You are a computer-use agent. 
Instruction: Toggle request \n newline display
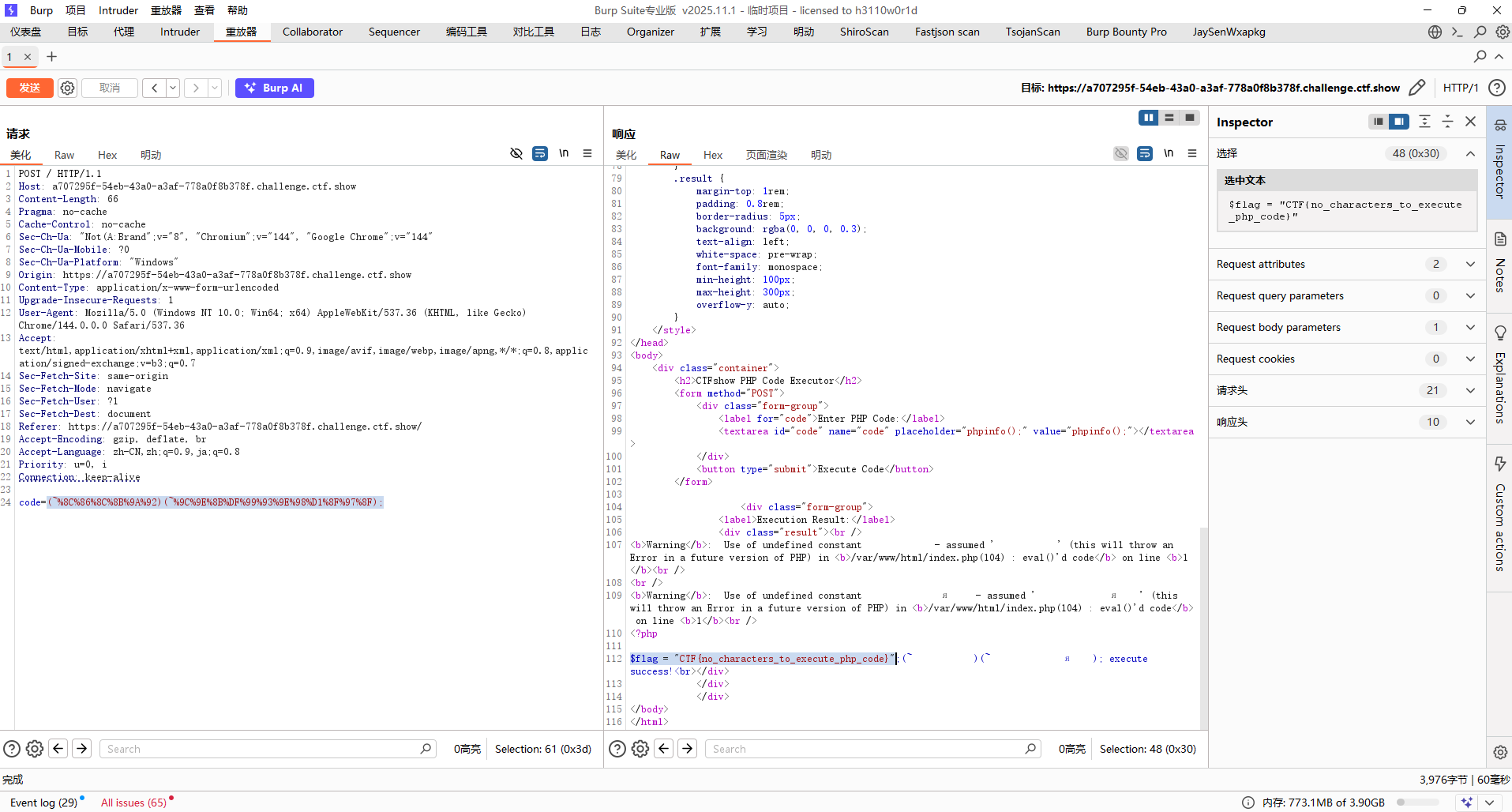pos(564,153)
